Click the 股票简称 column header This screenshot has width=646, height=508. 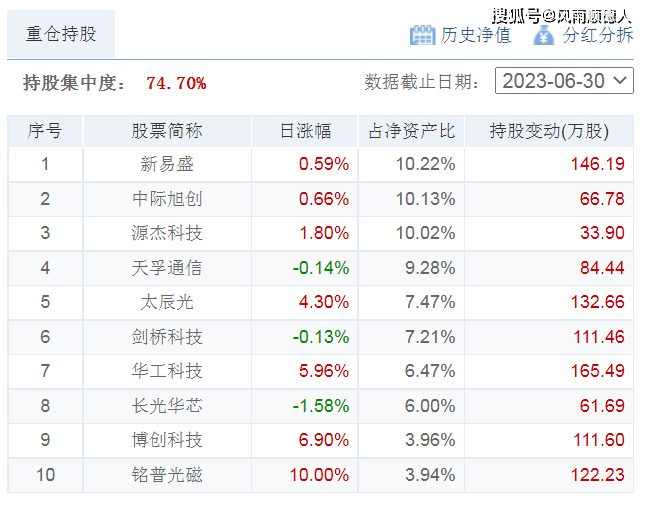[x=167, y=131]
